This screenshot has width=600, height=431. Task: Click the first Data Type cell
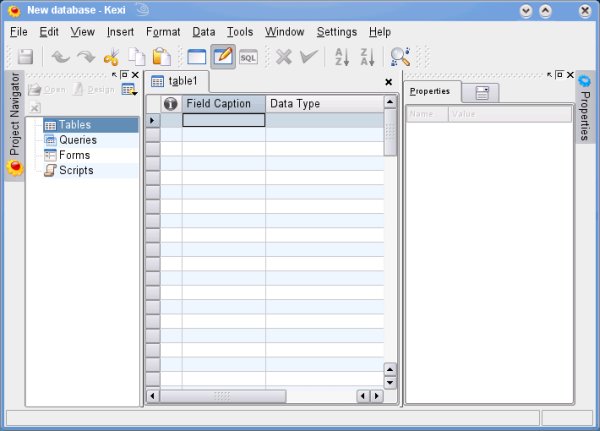point(324,120)
